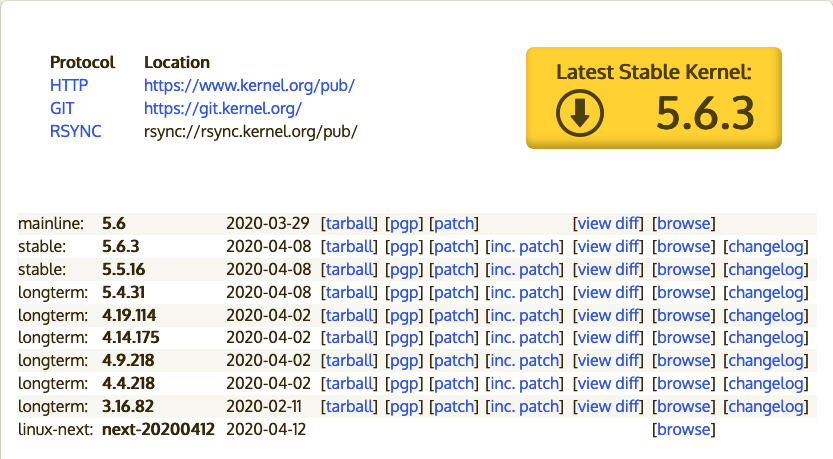Get patch for stable 5.5.16
Image resolution: width=833 pixels, height=459 pixels.
454,269
